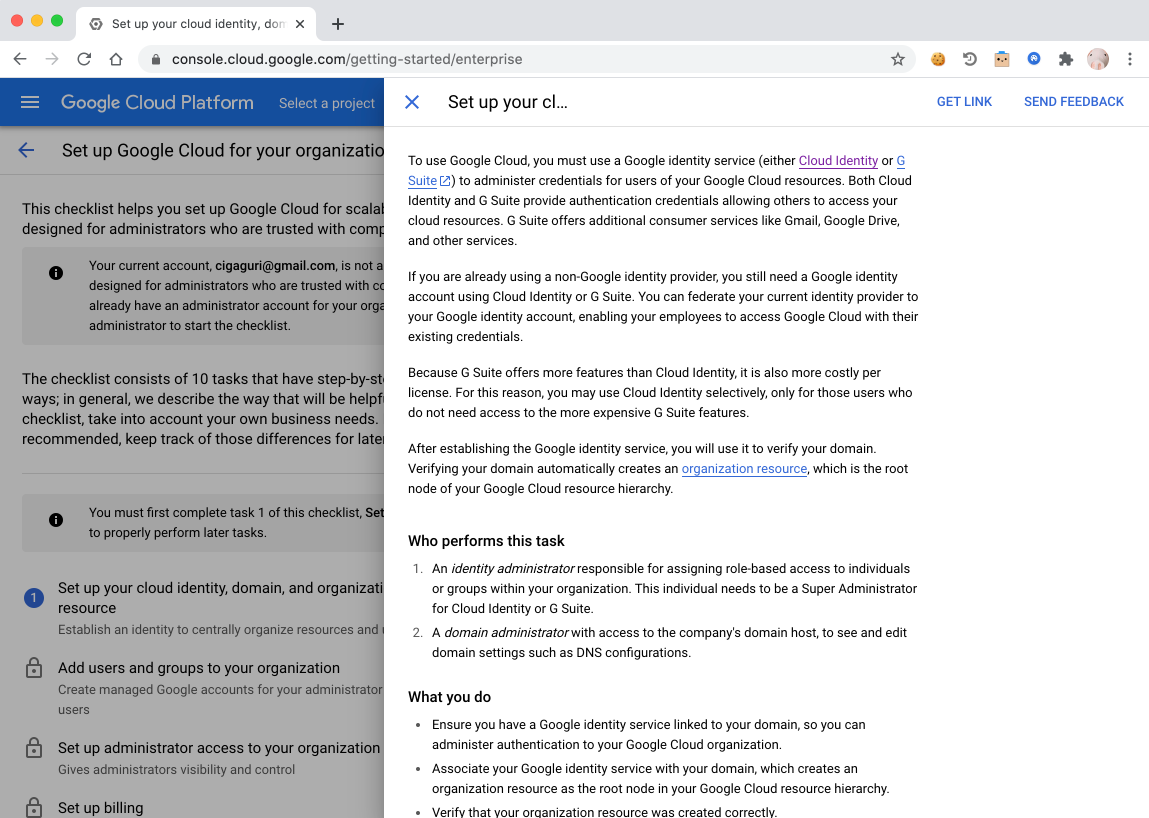Open the G Suite external link
1149x818 pixels.
[x=429, y=180]
